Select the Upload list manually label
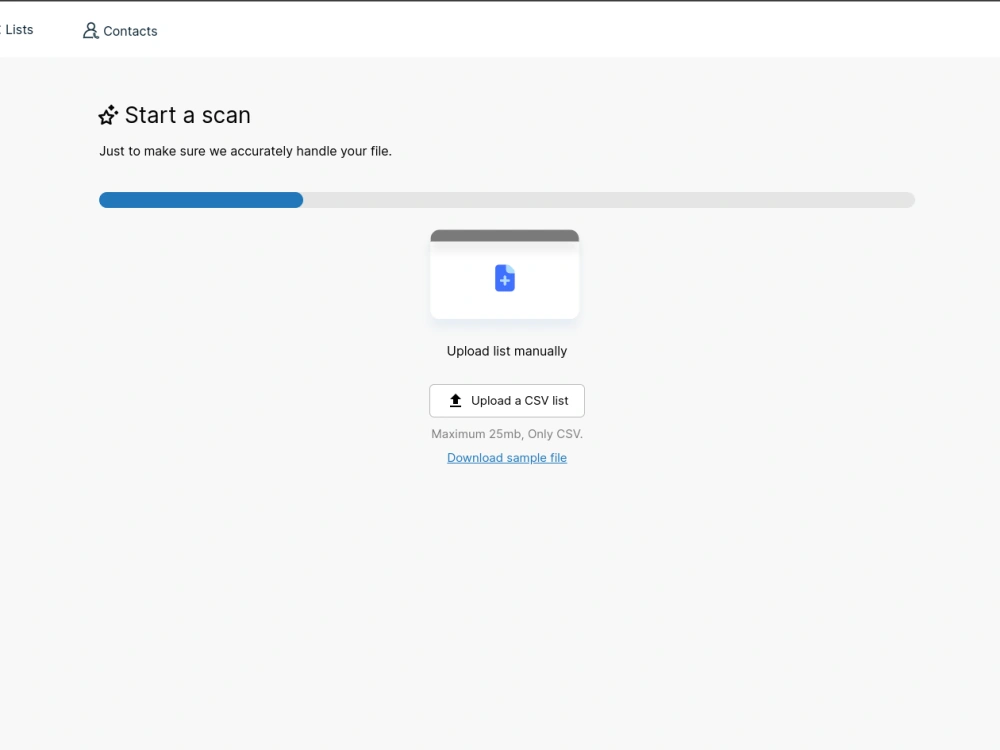The image size is (1000, 750). 507,351
